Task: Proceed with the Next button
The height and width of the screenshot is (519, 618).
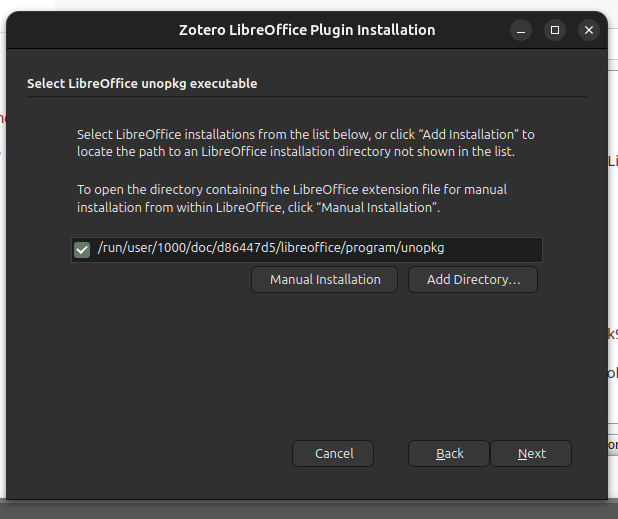Action: 531,454
